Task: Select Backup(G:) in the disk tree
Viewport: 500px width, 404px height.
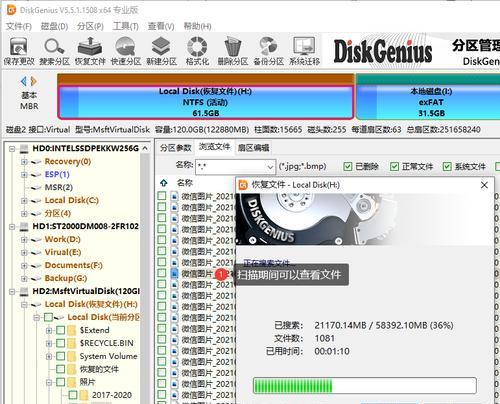Action: (x=66, y=278)
